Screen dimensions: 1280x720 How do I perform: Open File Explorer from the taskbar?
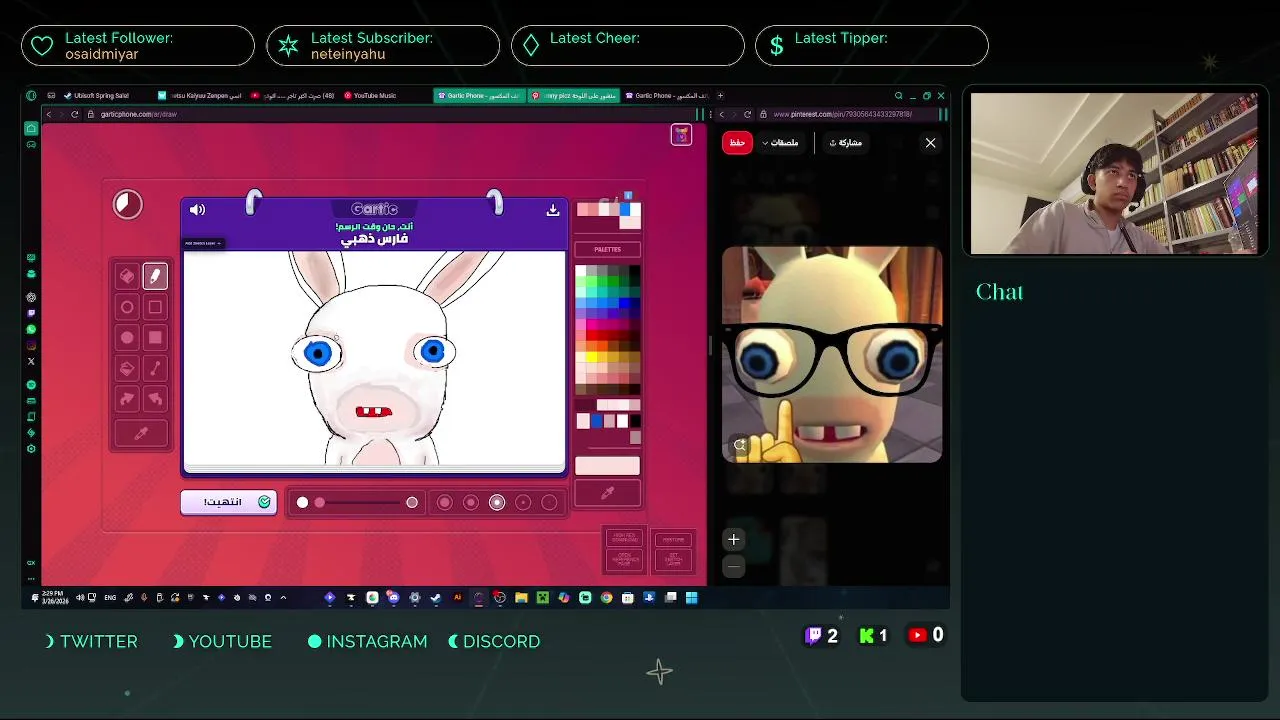click(521, 598)
